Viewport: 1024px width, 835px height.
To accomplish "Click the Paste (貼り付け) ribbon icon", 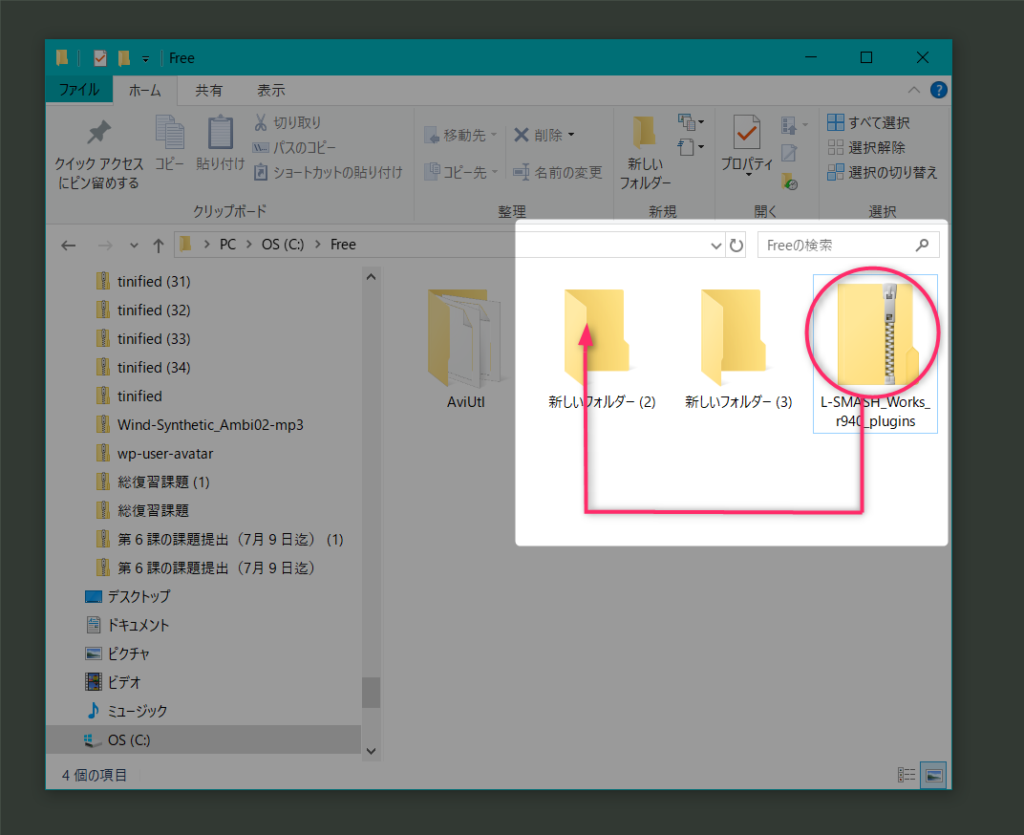I will point(220,132).
